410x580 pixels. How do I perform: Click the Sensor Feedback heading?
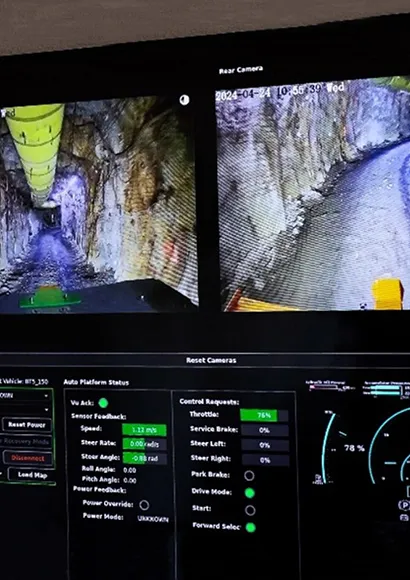click(x=99, y=417)
